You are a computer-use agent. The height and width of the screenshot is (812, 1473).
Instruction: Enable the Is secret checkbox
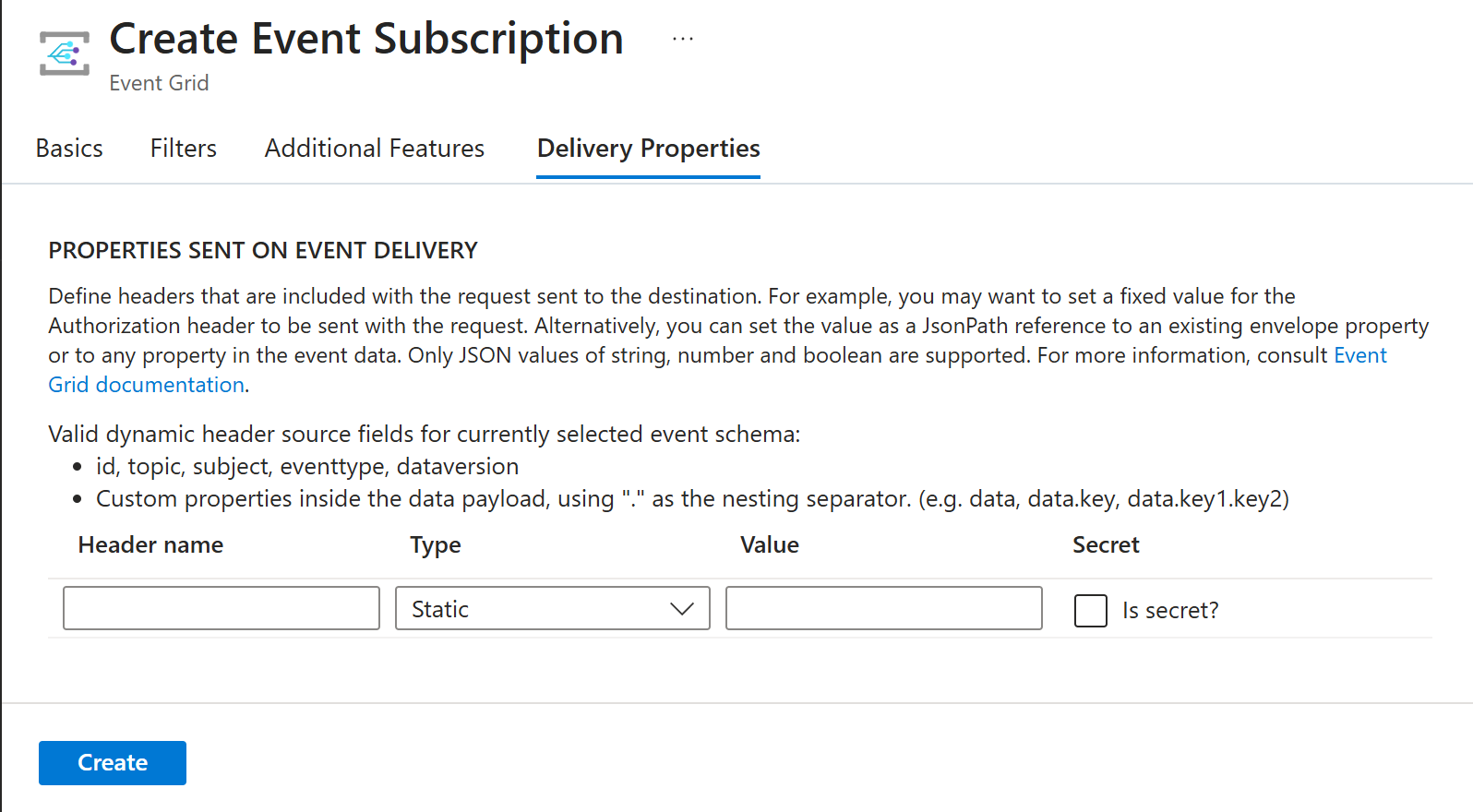point(1091,610)
